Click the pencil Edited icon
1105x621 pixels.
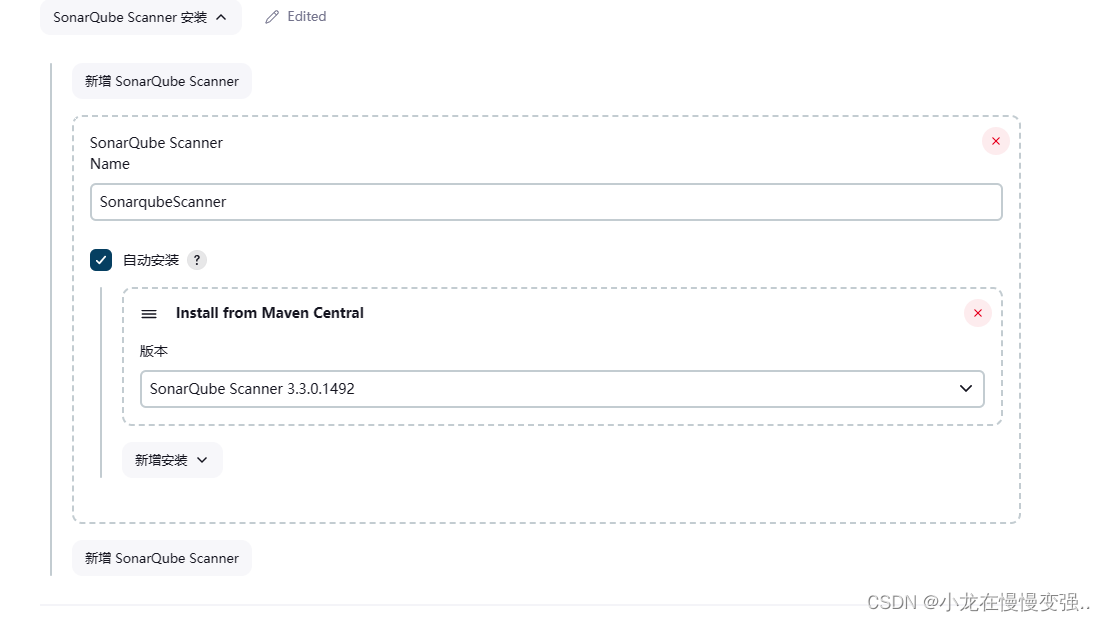coord(272,17)
